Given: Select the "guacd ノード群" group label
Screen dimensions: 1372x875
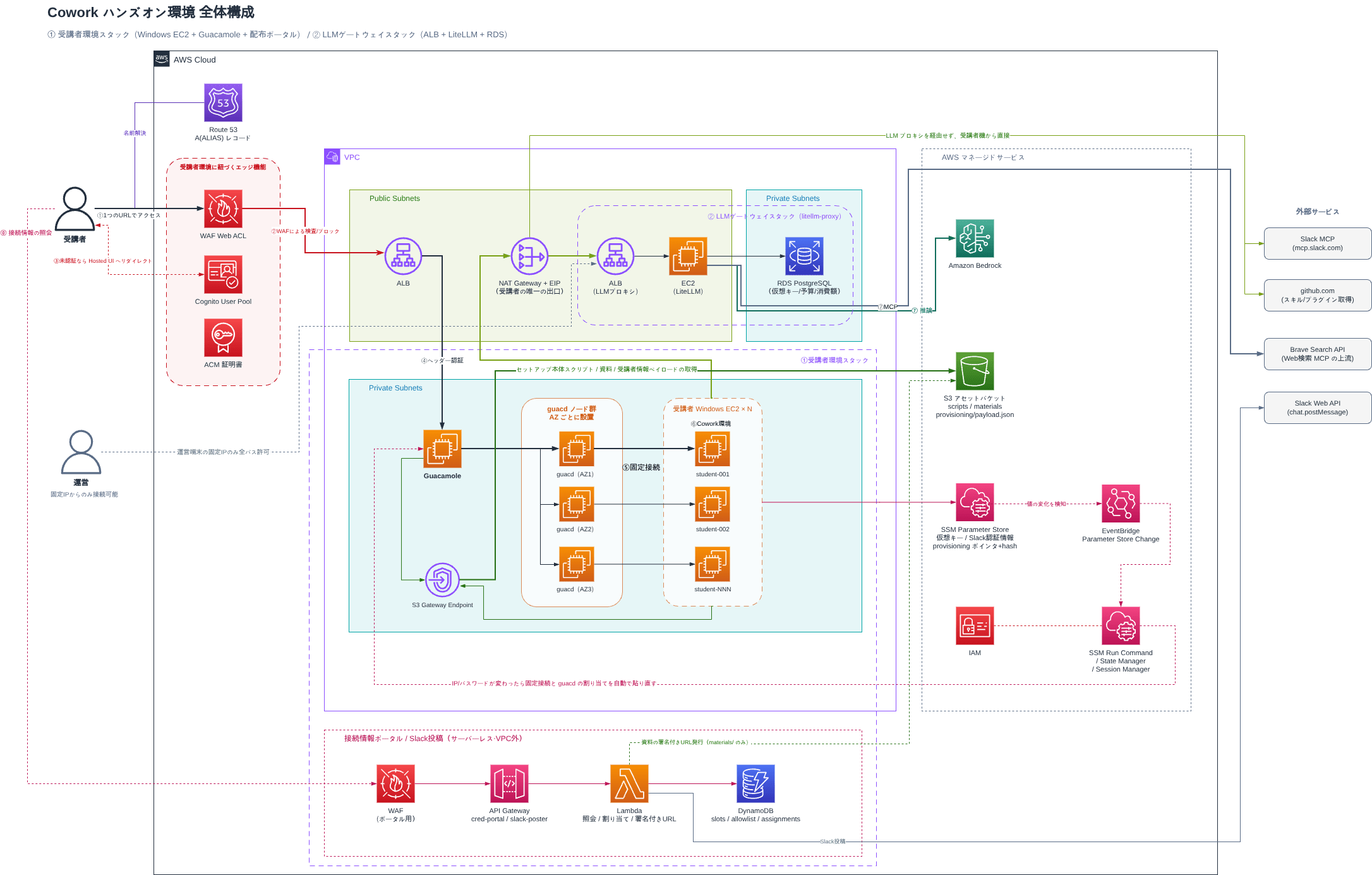Looking at the screenshot, I should (572, 409).
